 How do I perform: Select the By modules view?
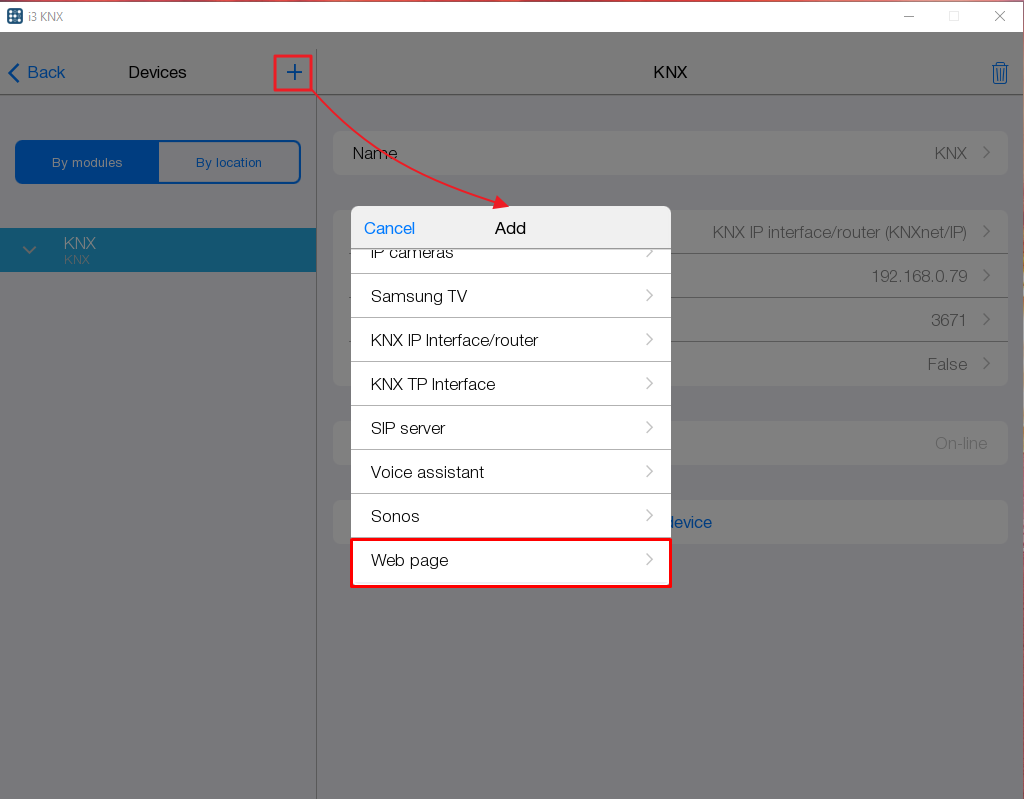[86, 161]
